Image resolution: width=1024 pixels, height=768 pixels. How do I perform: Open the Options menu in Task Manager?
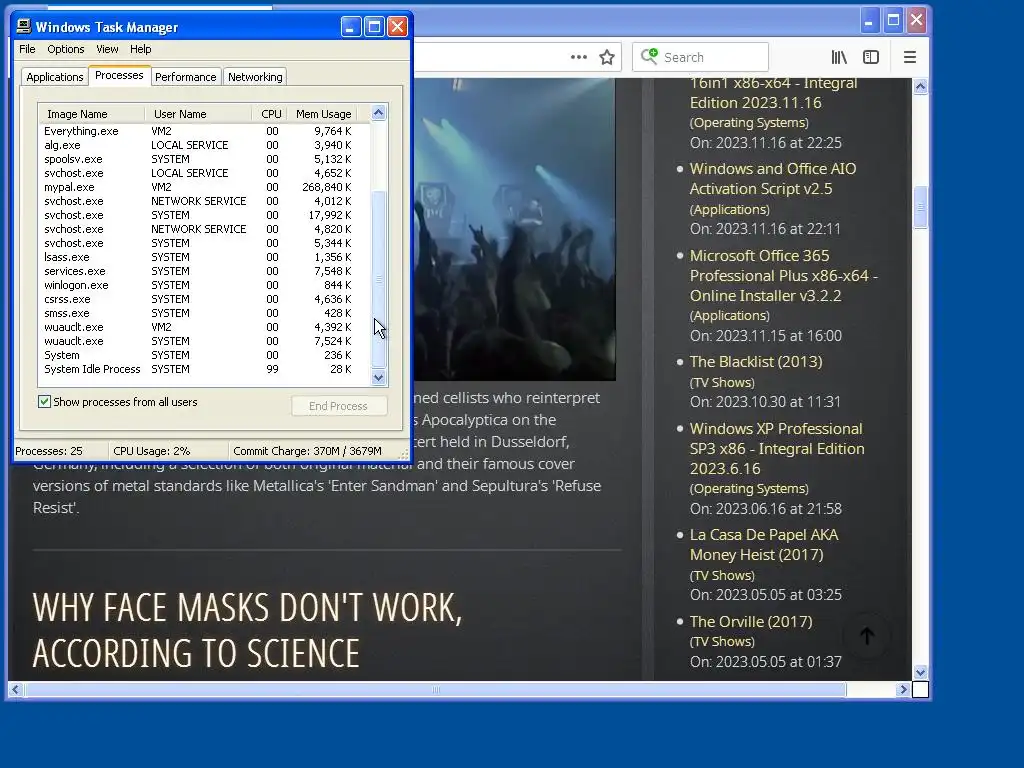[x=65, y=49]
